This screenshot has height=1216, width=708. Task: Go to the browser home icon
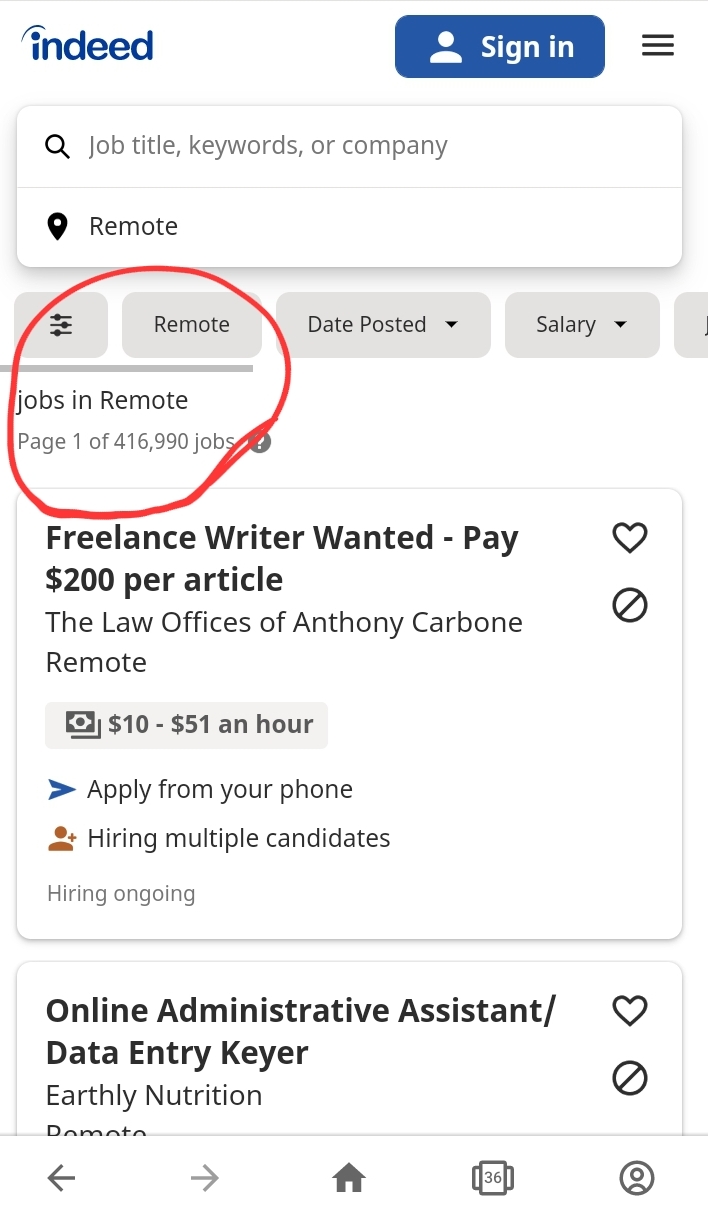pyautogui.click(x=348, y=1178)
